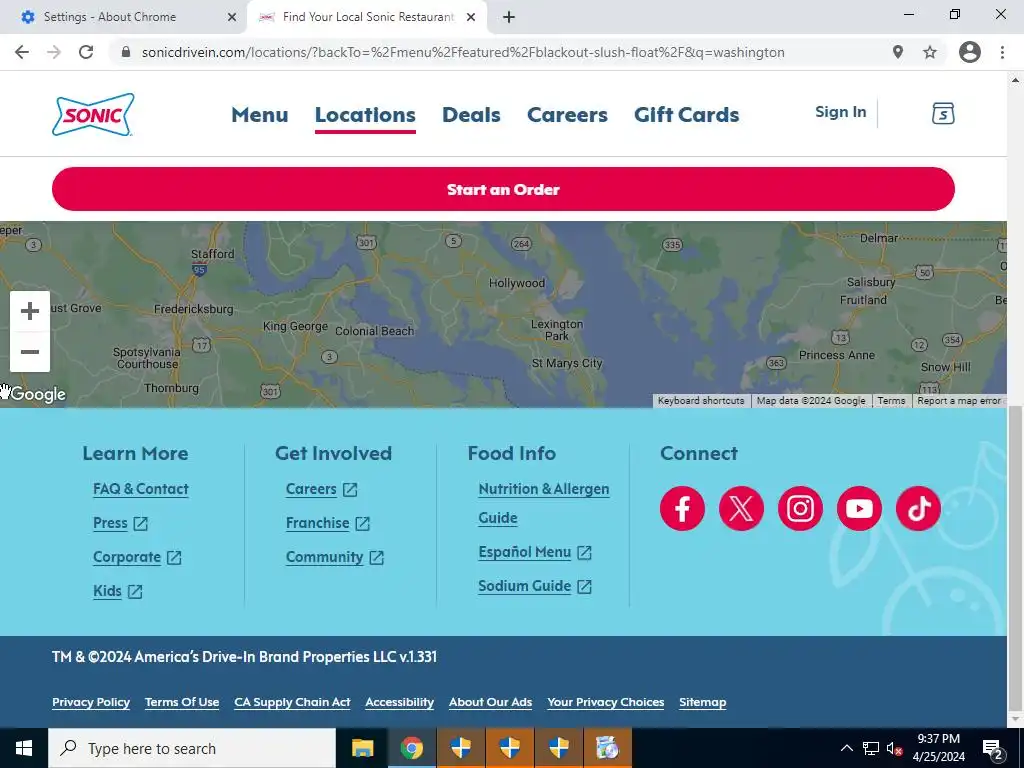Open Careers in top navigation
Screen dimensions: 1024x768
[x=567, y=115]
